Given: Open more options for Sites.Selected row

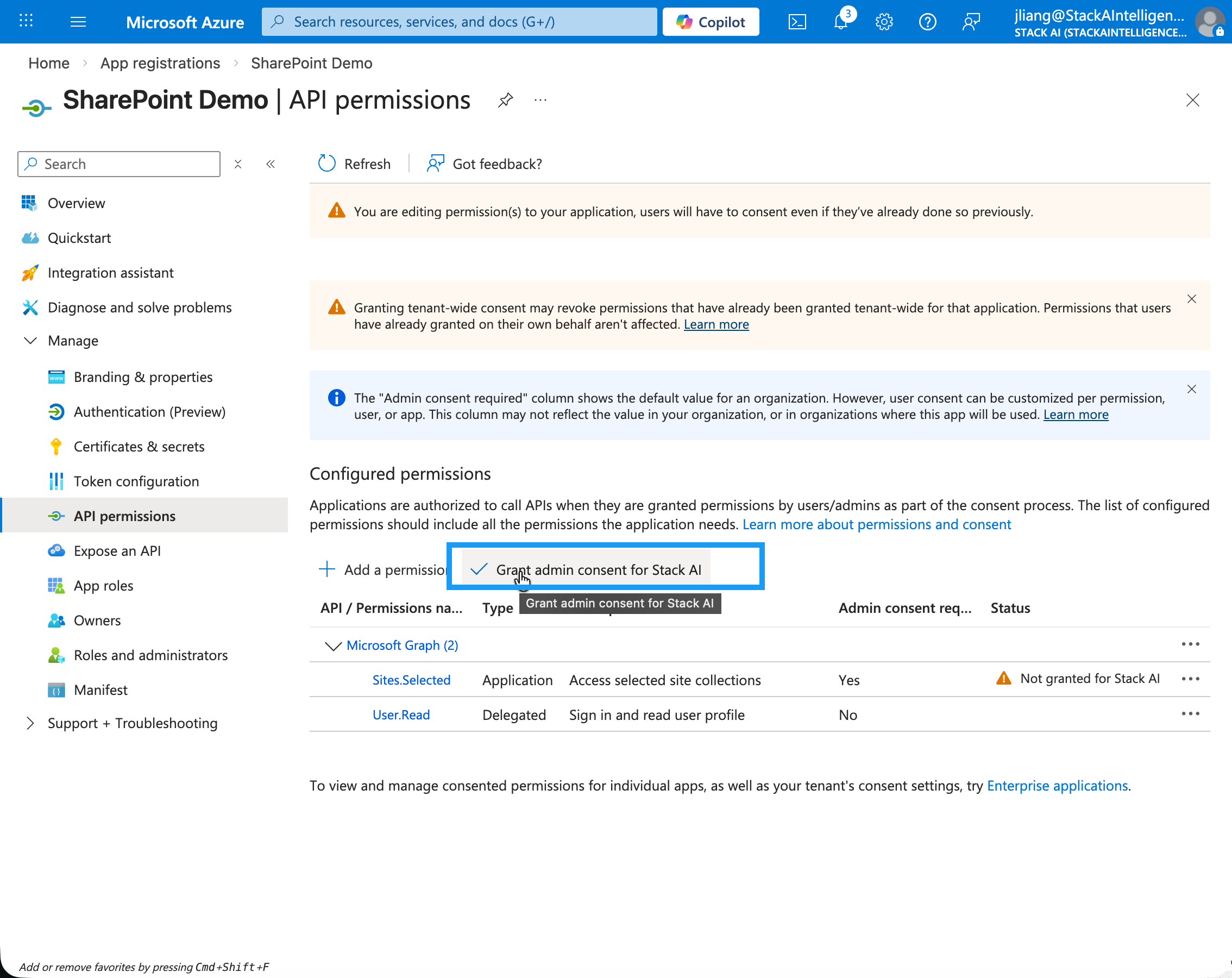Looking at the screenshot, I should 1190,679.
